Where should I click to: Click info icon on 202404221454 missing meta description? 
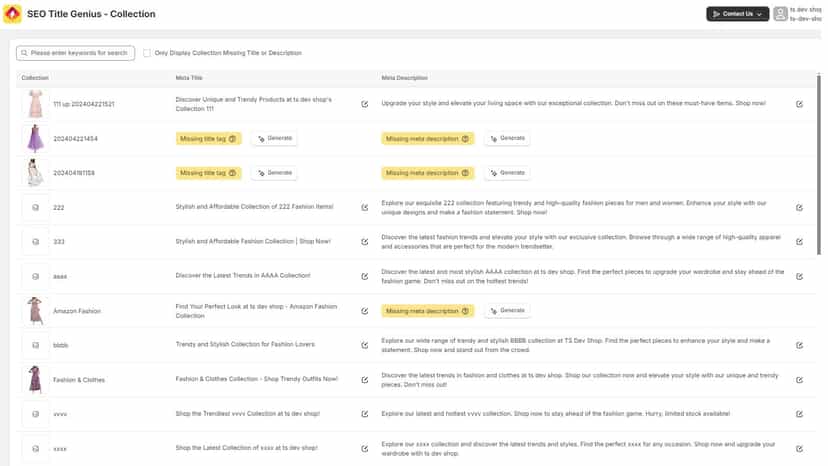click(465, 138)
